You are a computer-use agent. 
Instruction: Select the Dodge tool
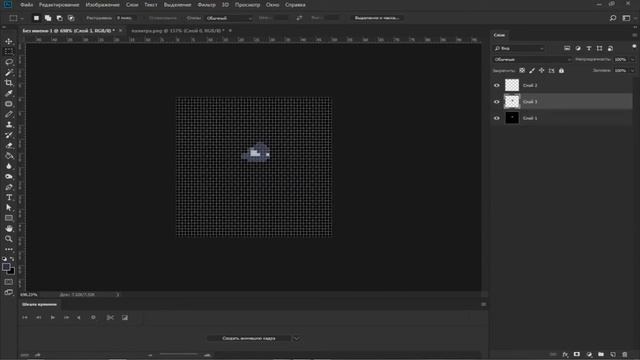point(9,176)
